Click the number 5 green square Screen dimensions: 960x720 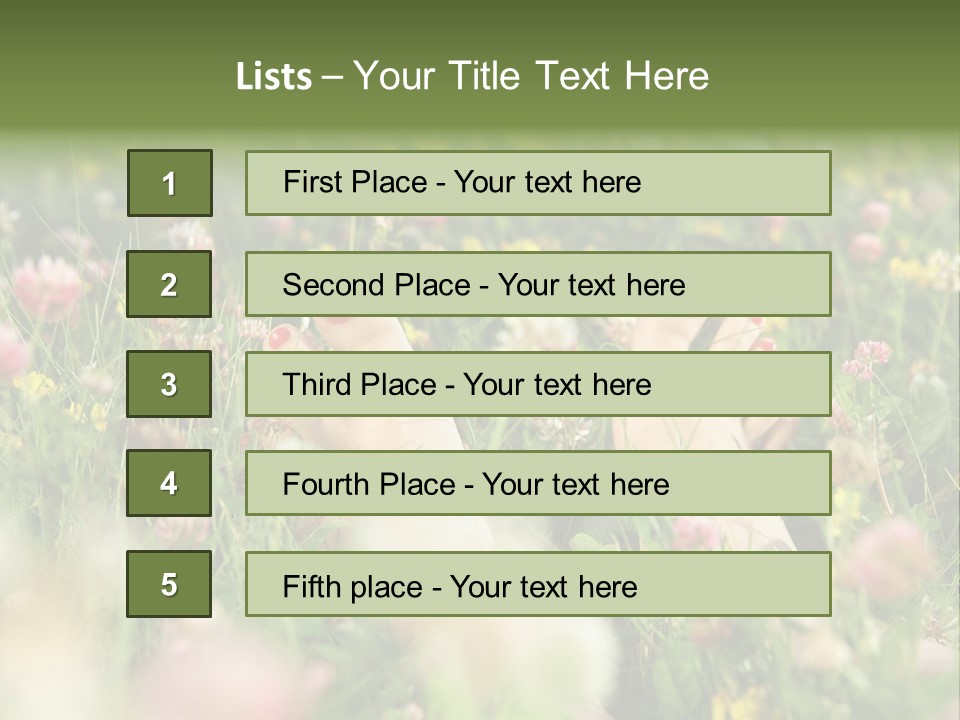(169, 584)
